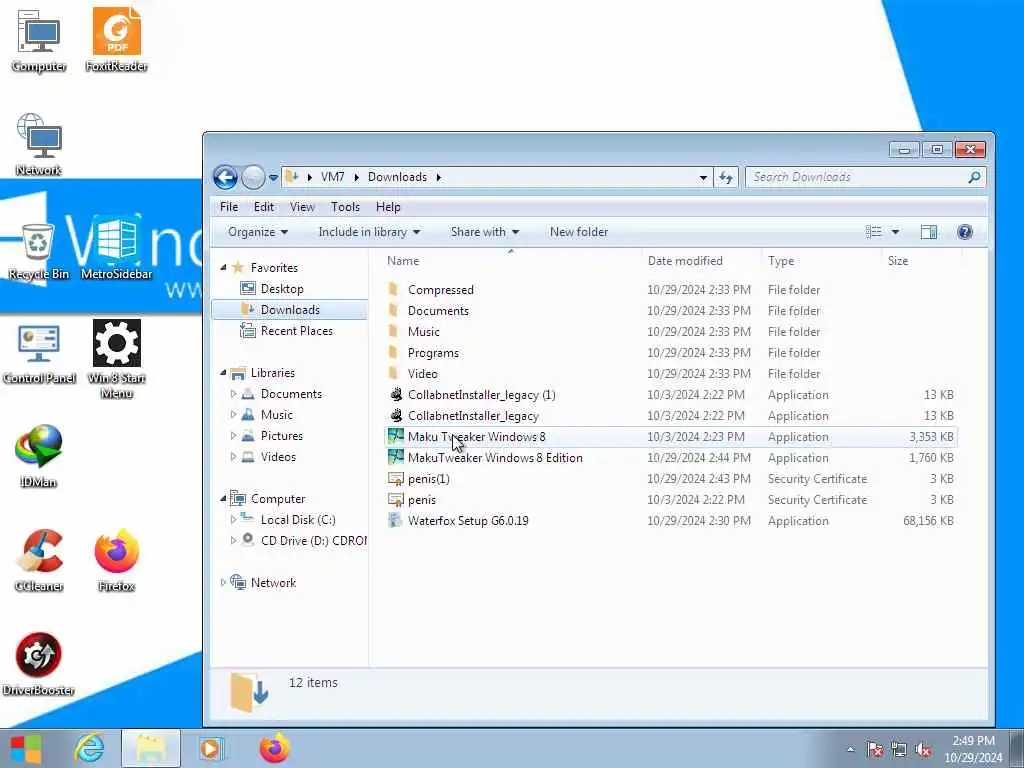The image size is (1024, 768).
Task: Open Firefox from the taskbar
Action: click(274, 748)
